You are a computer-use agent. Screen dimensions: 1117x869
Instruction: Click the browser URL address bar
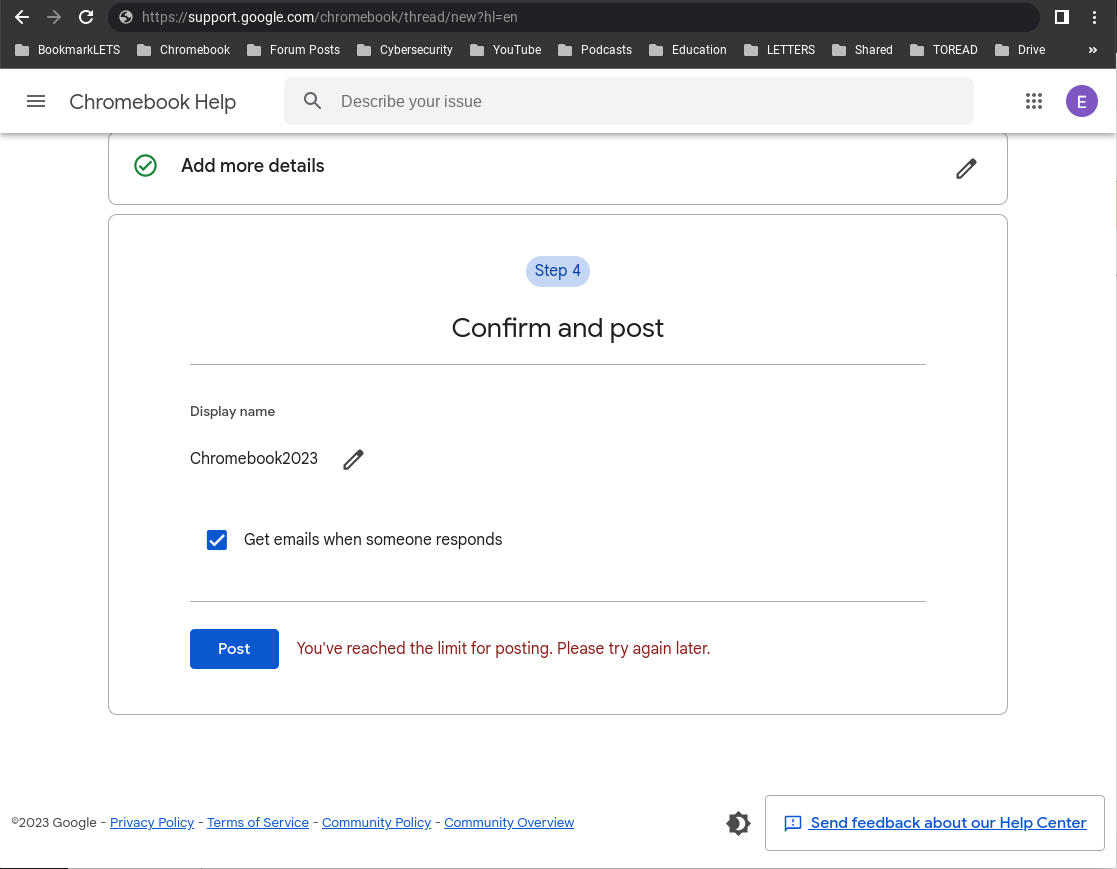coord(573,17)
